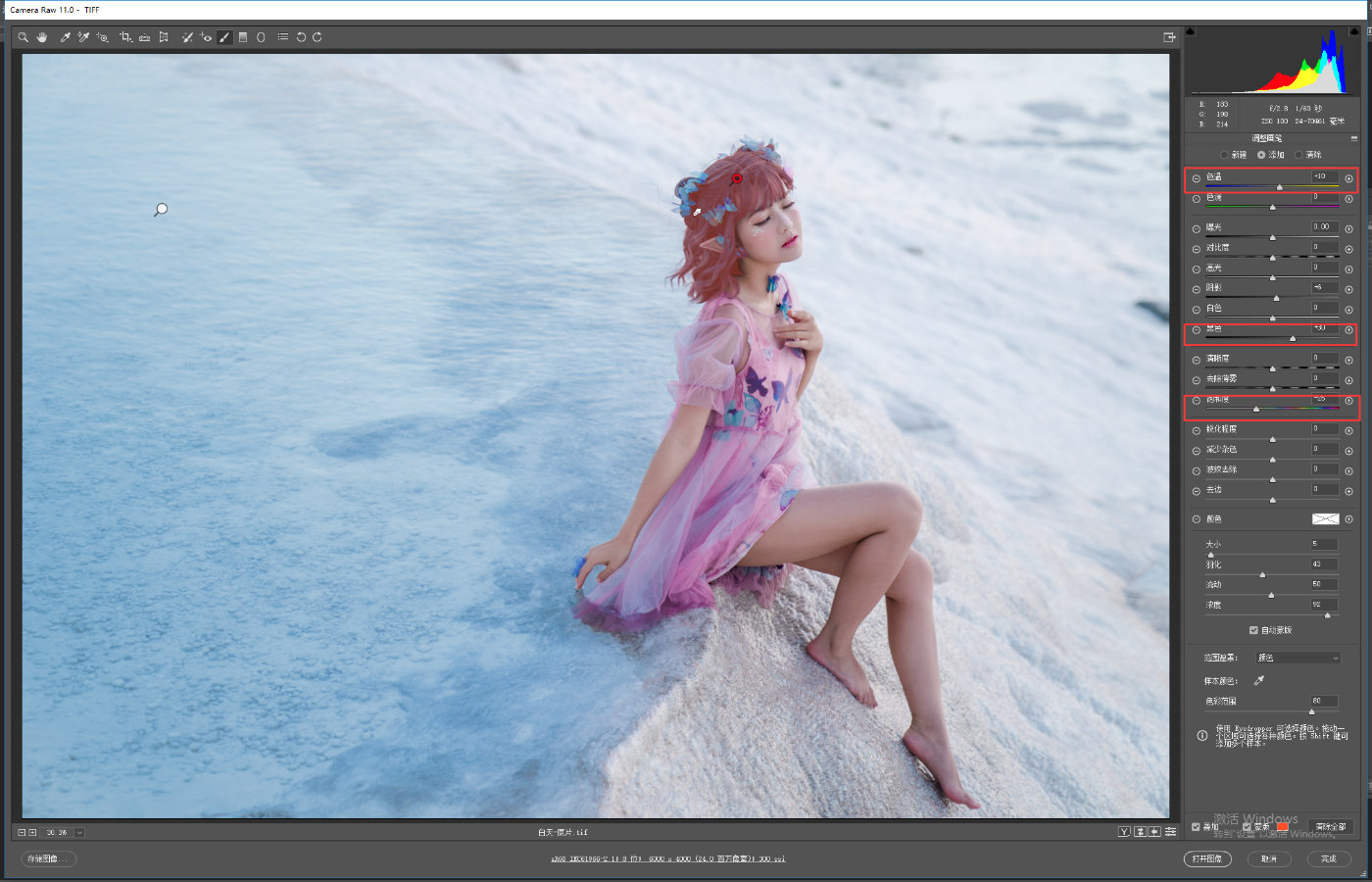Click the 打开图像 button
The width and height of the screenshot is (1372, 882).
(x=1207, y=858)
